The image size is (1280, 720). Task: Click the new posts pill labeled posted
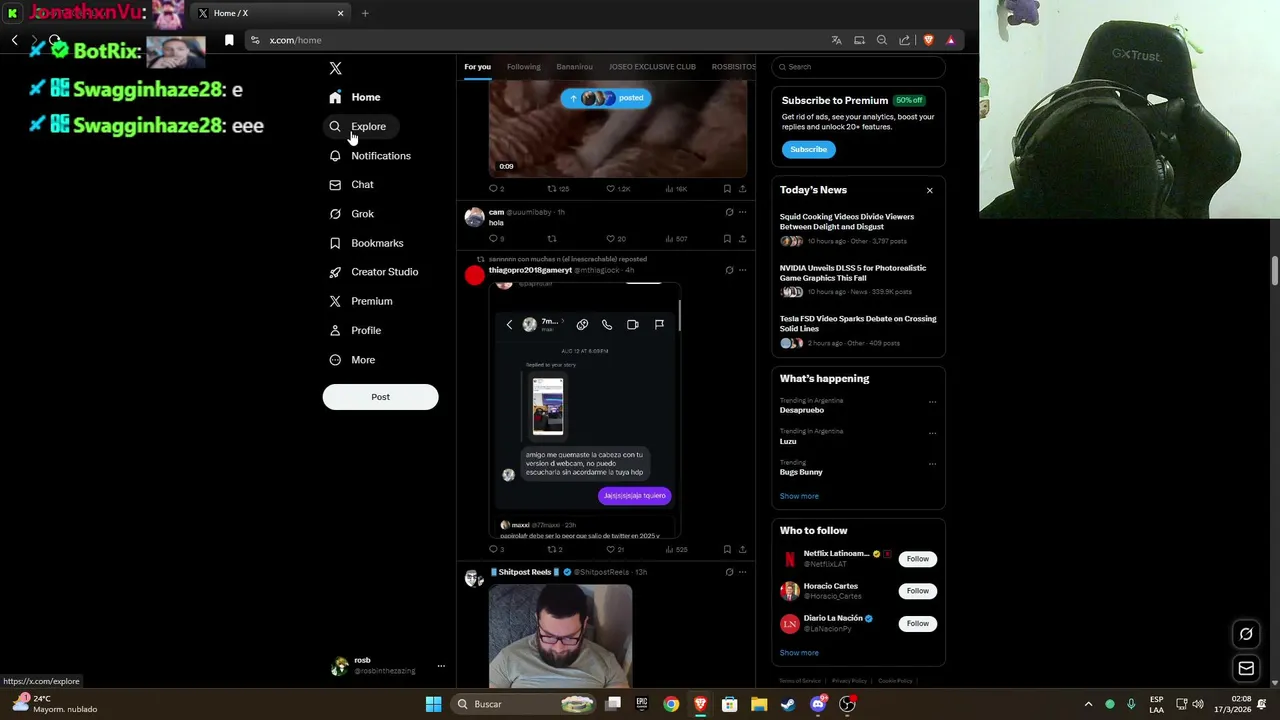(x=606, y=98)
